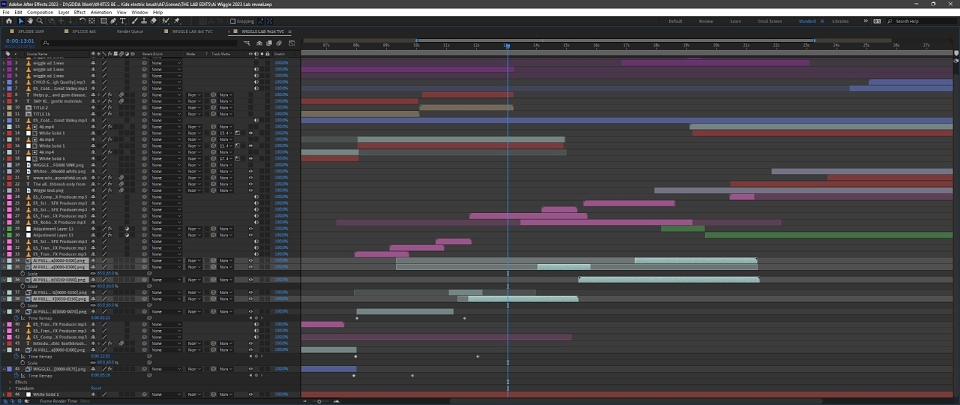Screen dimensions: 960x405
Task: Open Parent dropdown for layer 29 Adjustment Layer
Action: click(167, 228)
